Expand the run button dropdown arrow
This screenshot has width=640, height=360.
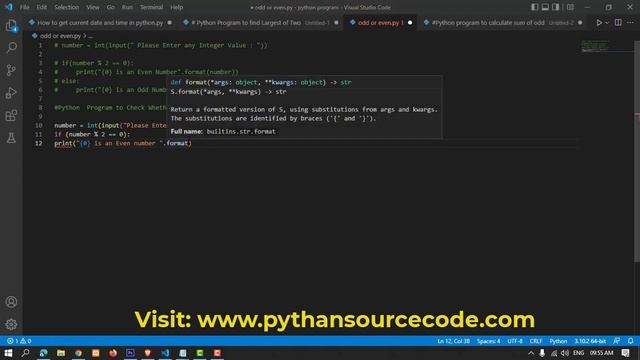pyautogui.click(x=607, y=23)
